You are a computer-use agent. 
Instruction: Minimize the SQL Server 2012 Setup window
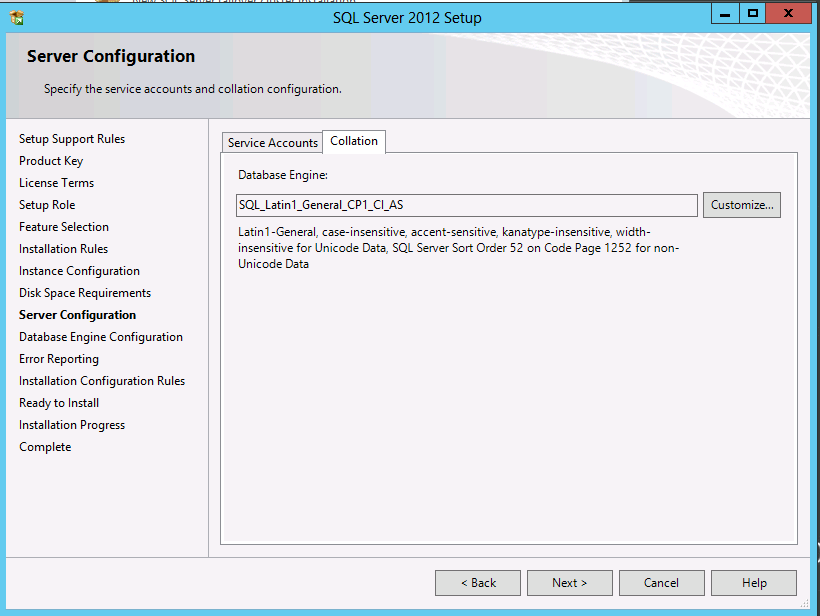coord(725,14)
